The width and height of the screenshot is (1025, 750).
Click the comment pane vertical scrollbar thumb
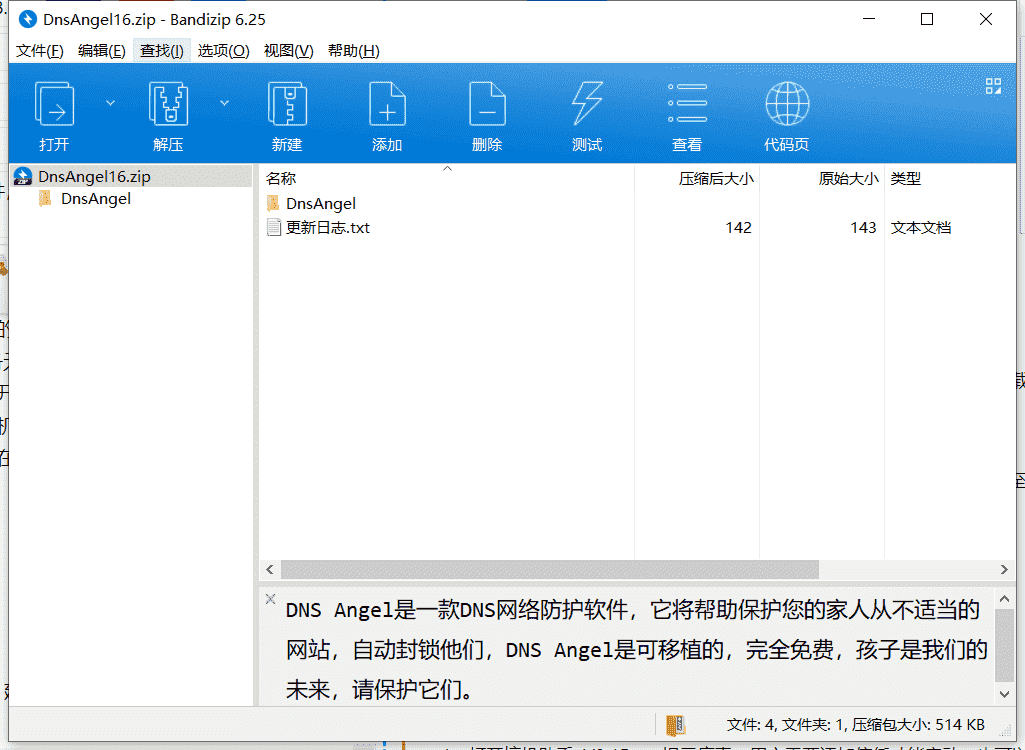tap(1005, 645)
